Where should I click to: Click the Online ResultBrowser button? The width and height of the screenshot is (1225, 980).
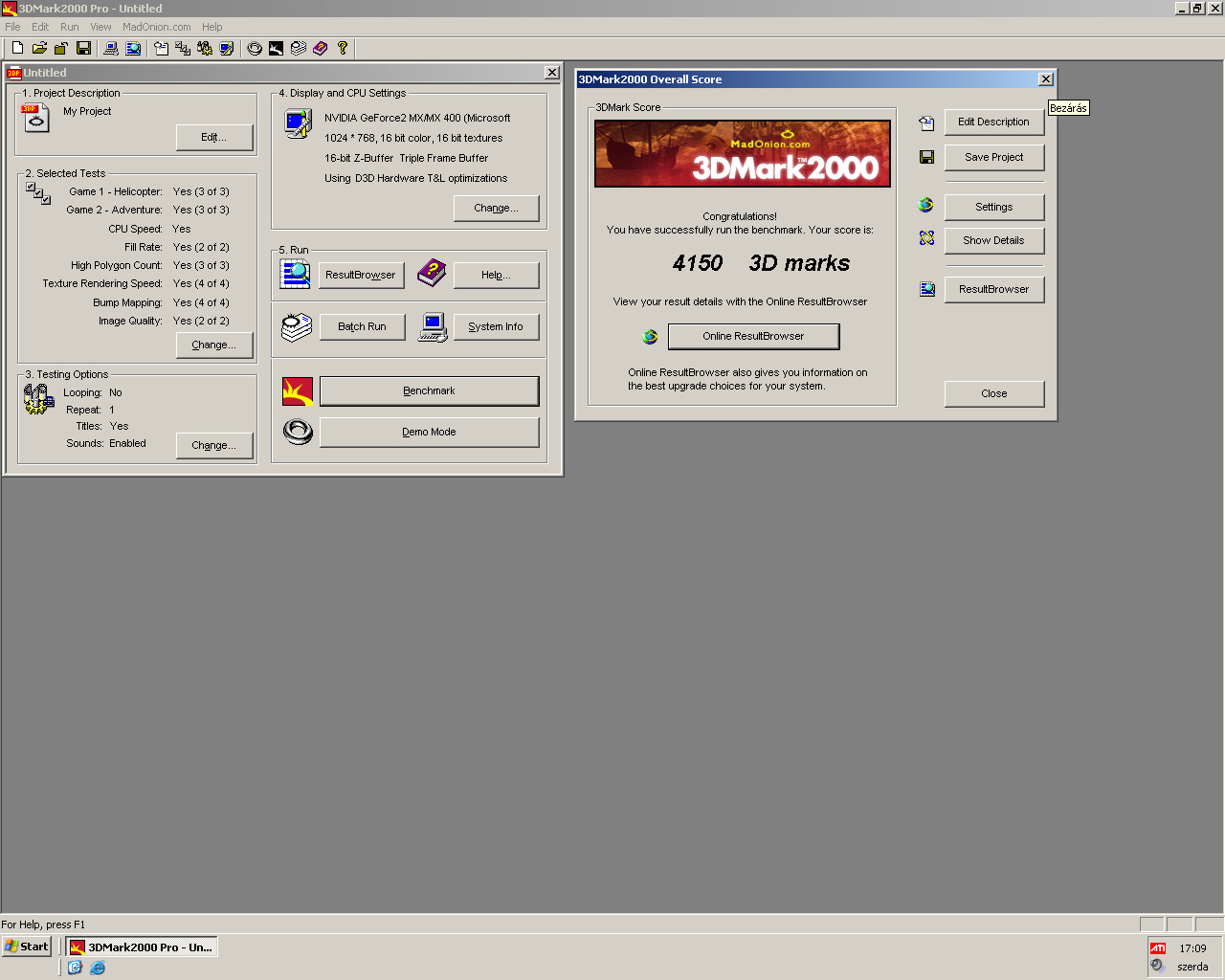754,337
